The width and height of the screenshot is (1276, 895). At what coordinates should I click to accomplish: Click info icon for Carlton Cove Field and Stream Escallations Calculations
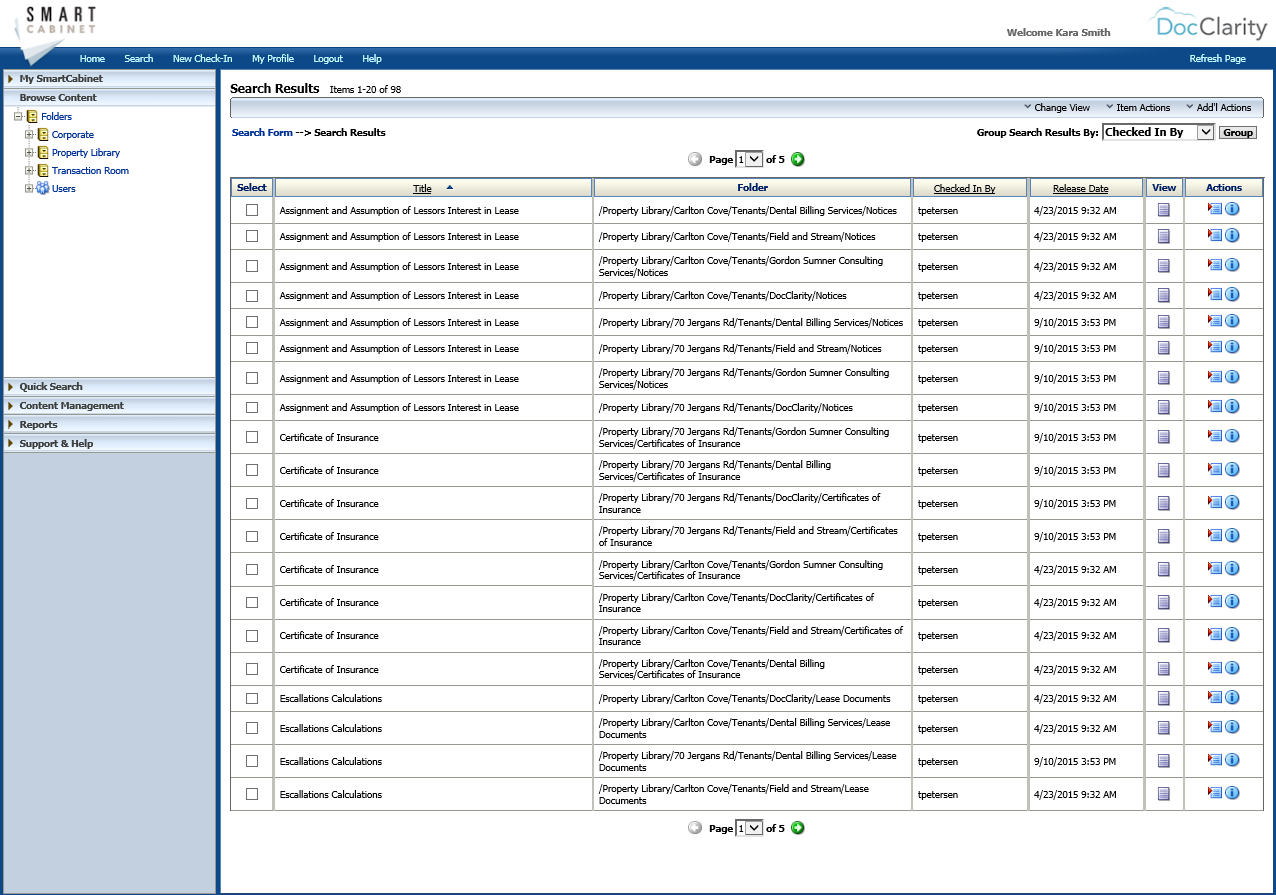(x=1232, y=793)
